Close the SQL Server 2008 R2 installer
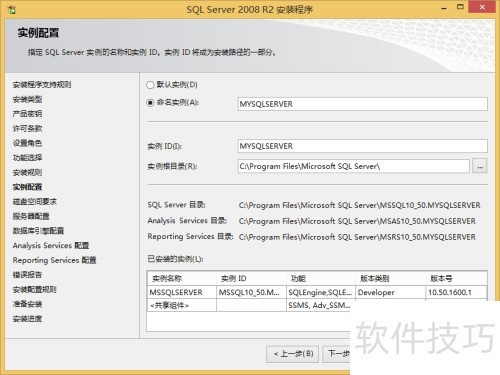Viewport: 500px width, 375px height. (x=482, y=7)
